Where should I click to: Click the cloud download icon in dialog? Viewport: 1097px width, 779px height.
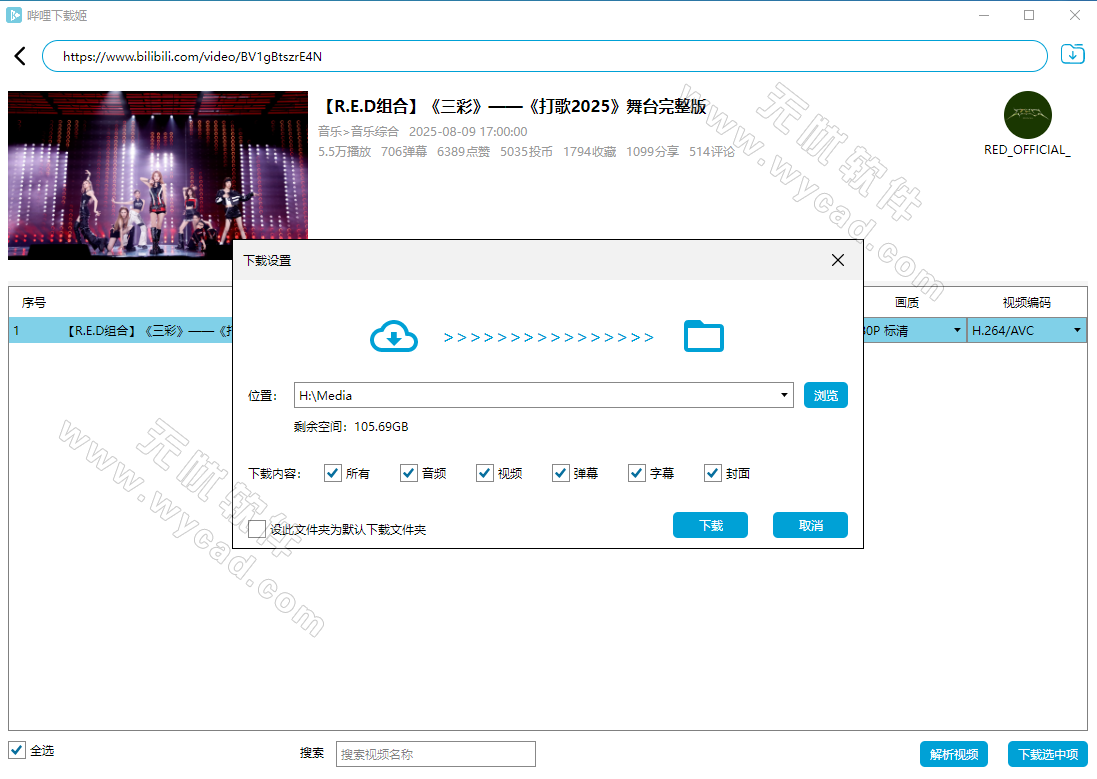(394, 337)
